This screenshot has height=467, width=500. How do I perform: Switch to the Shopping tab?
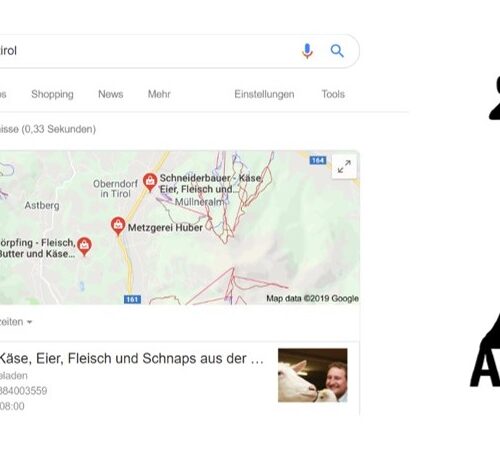tap(52, 94)
